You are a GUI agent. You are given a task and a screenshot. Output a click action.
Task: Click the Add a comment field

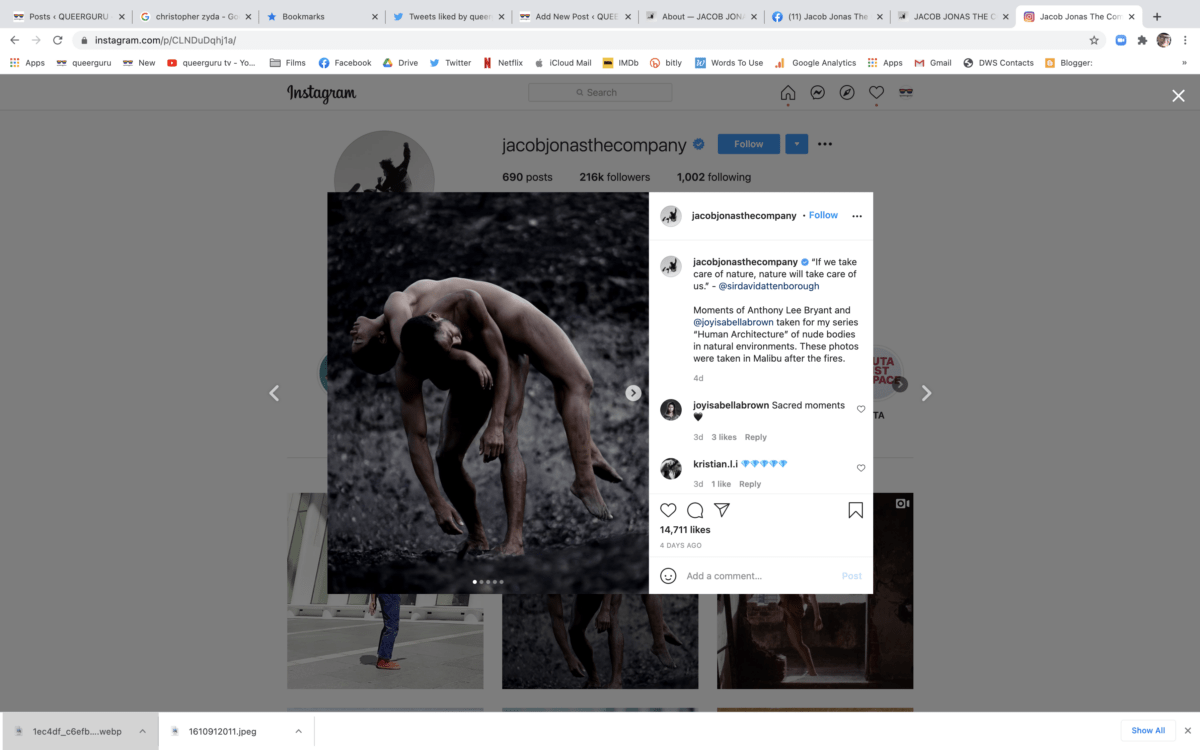coord(760,576)
